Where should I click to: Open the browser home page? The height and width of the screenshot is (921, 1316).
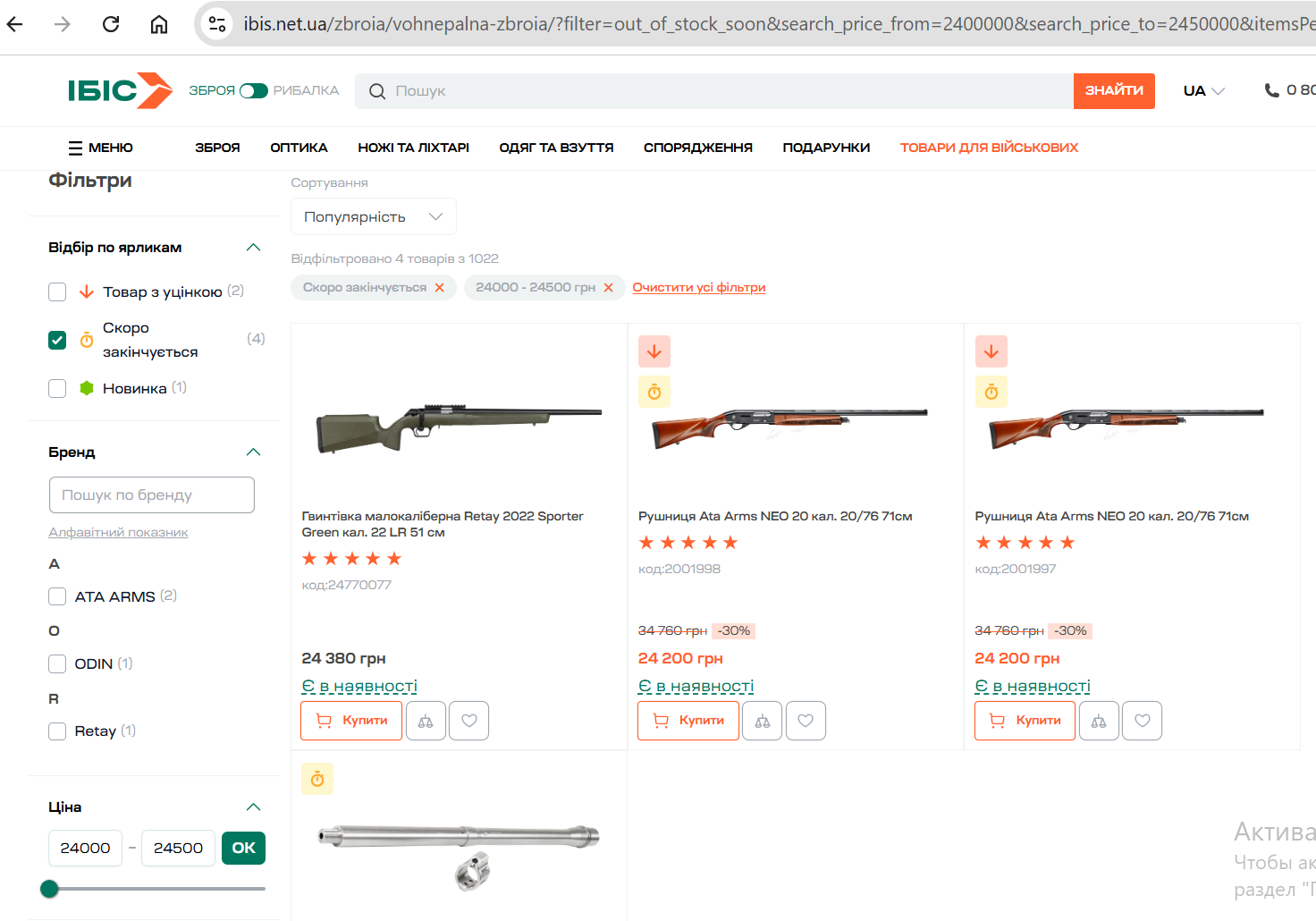[159, 24]
